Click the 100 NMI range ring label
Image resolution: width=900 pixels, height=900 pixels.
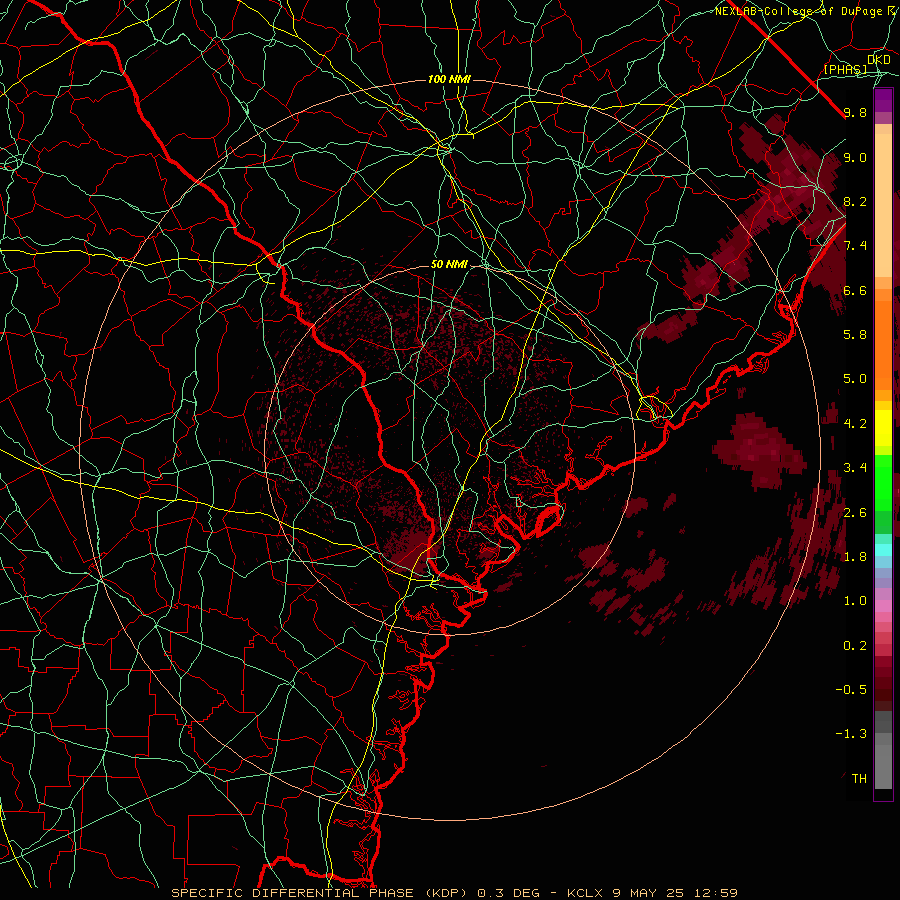(449, 79)
